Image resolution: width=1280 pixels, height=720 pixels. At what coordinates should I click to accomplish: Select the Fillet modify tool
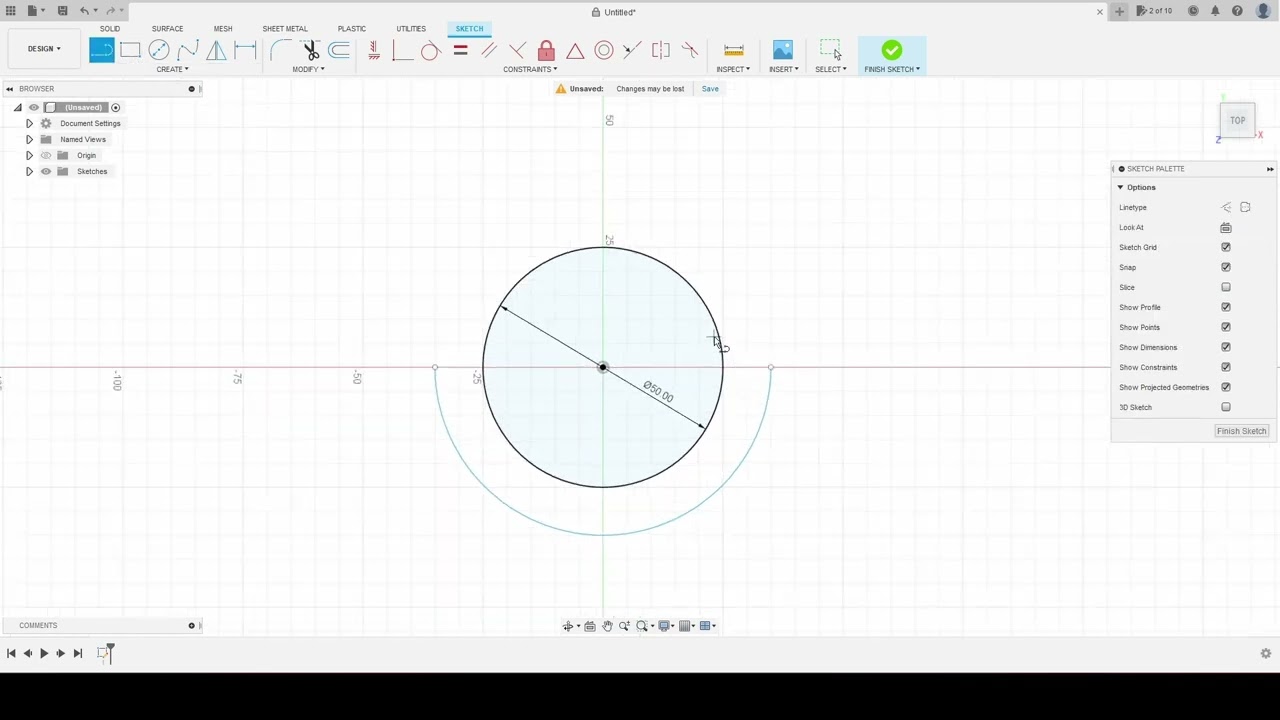[281, 50]
